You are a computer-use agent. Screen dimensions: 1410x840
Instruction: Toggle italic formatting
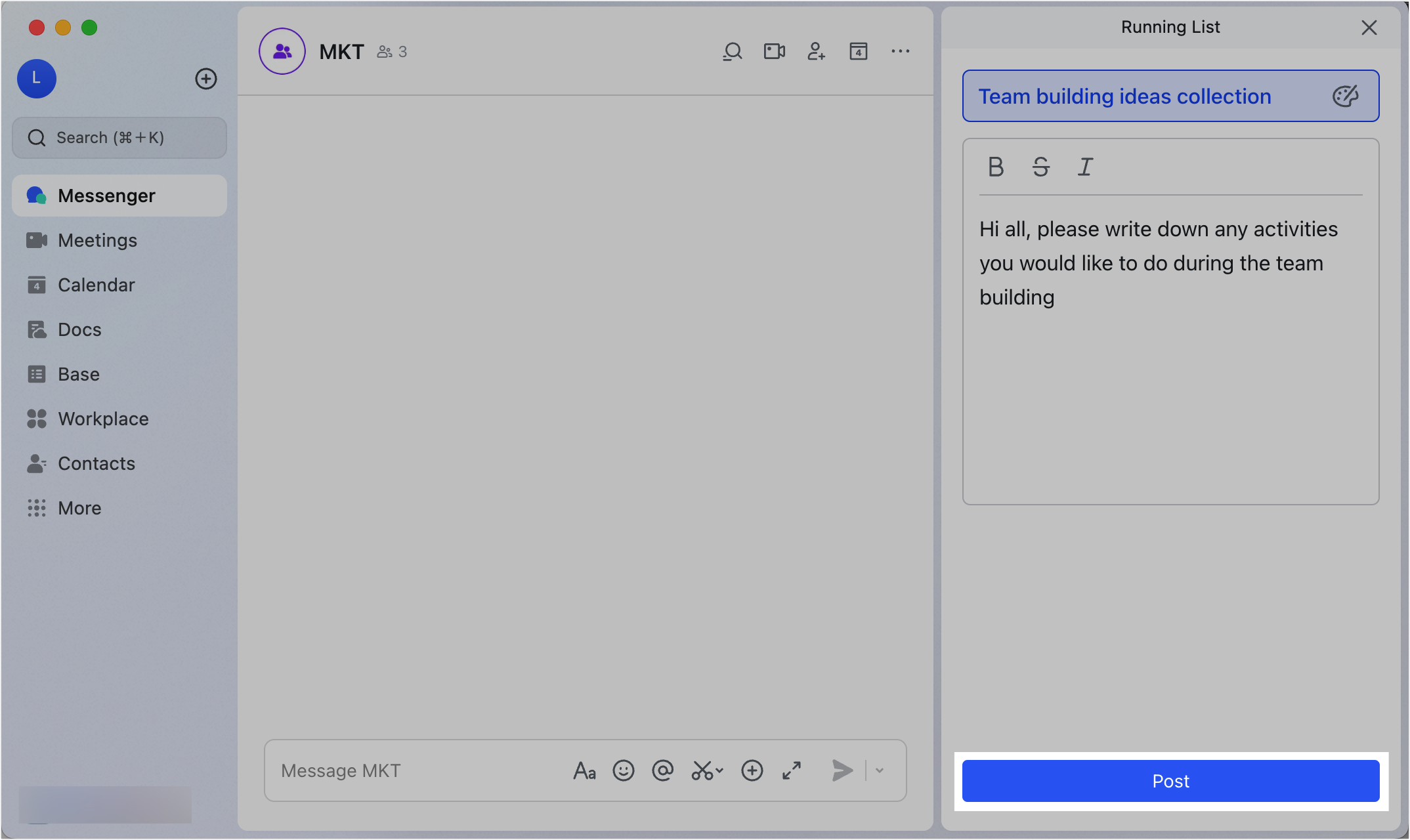(1085, 167)
